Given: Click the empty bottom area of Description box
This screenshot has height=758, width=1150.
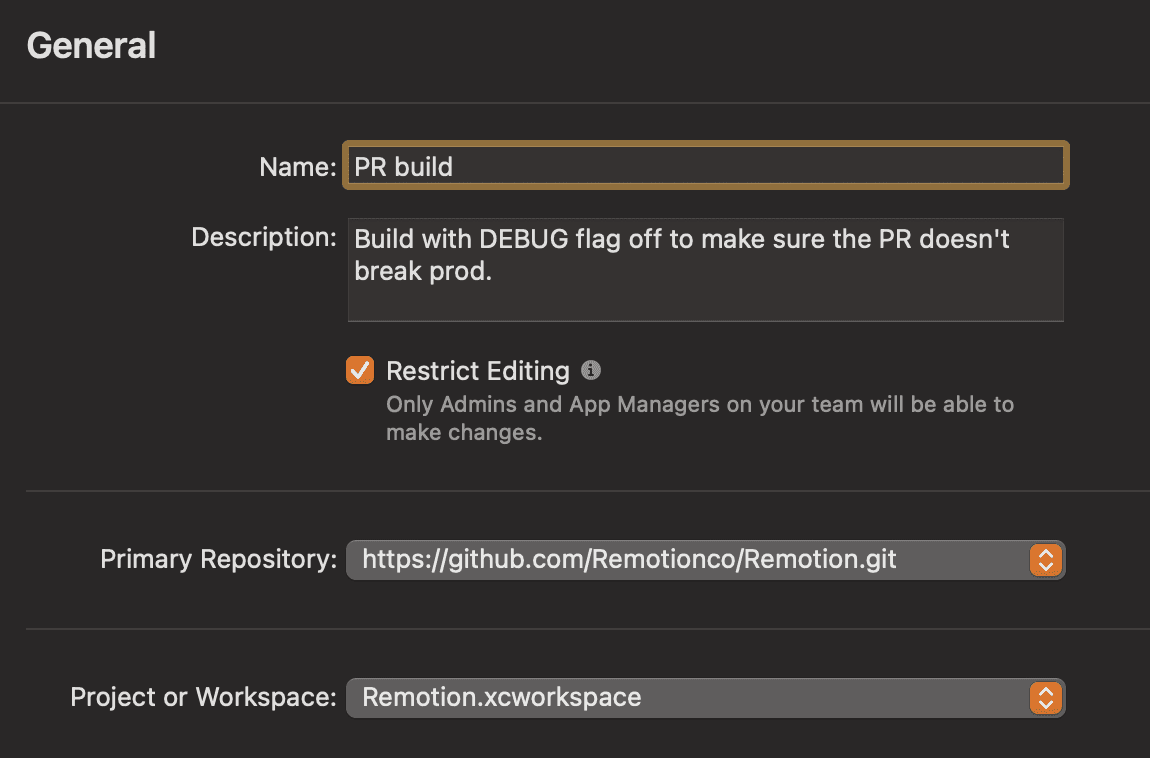Looking at the screenshot, I should click(705, 303).
